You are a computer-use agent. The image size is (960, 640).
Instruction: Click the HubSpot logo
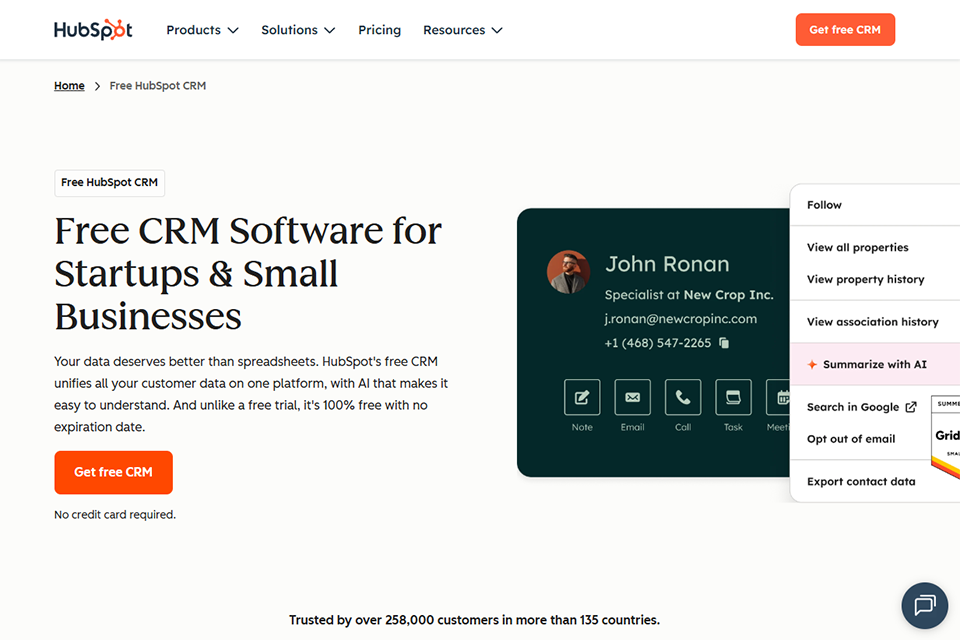point(93,29)
